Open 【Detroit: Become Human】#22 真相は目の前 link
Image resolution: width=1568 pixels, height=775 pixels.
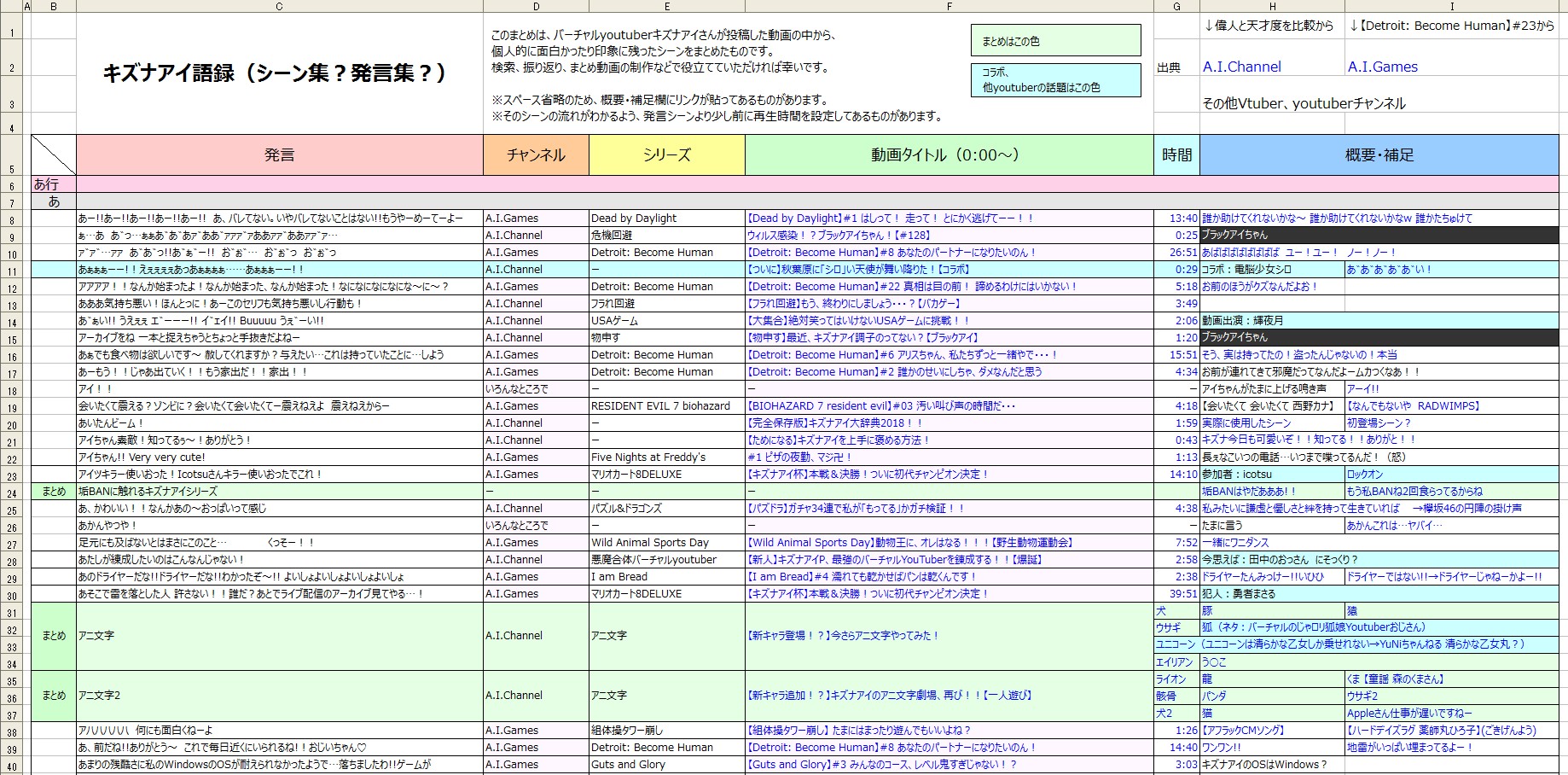point(911,287)
